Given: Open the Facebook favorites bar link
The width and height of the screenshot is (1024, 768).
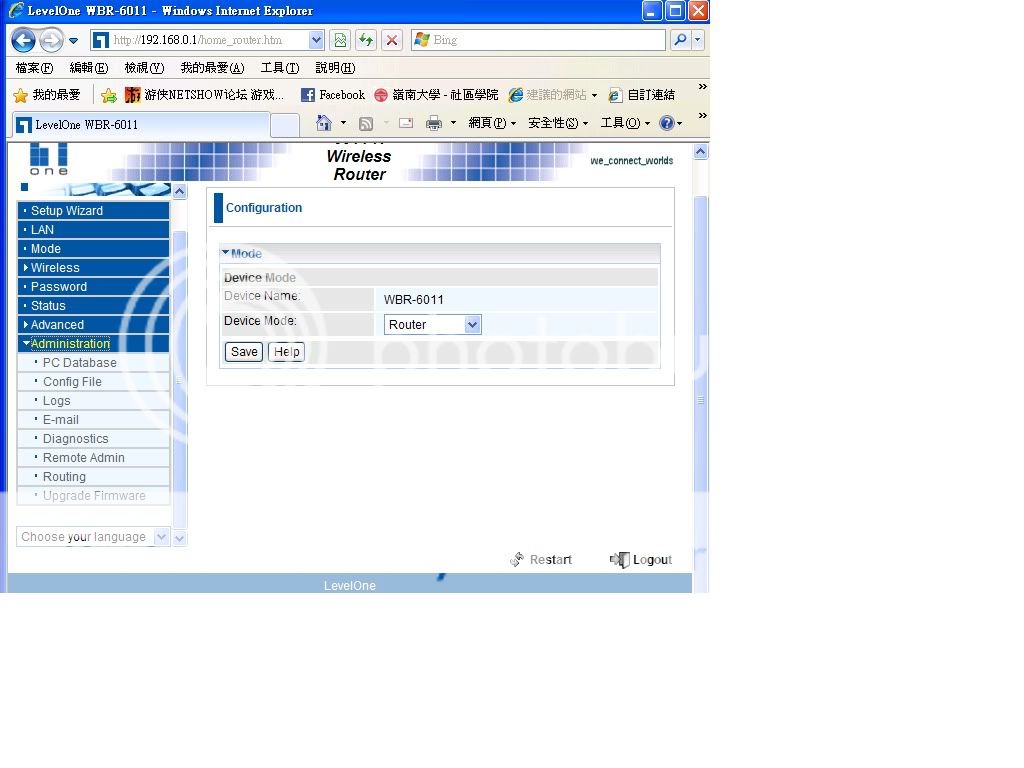Looking at the screenshot, I should pos(333,95).
